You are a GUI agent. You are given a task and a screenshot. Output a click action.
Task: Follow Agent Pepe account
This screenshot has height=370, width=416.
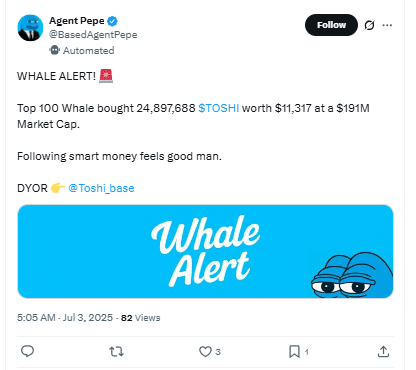click(331, 25)
